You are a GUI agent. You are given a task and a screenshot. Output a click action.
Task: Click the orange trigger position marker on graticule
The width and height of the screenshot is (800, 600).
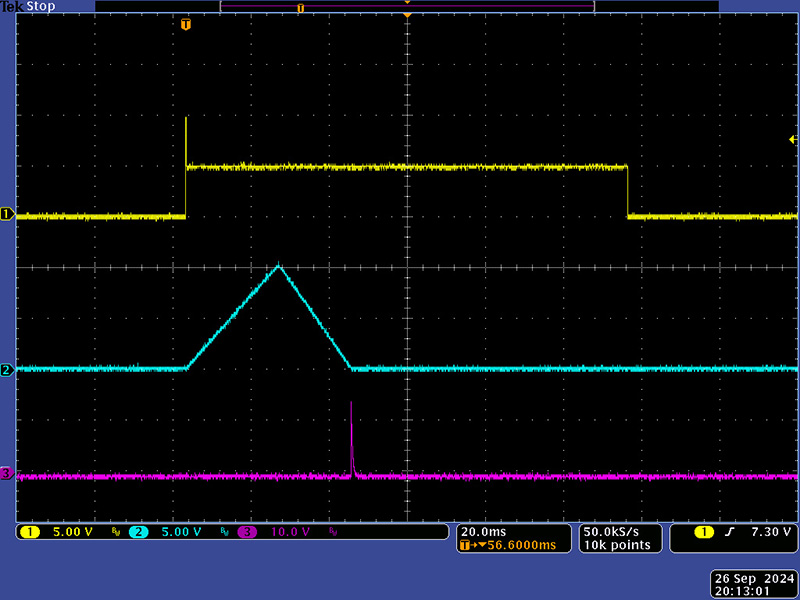click(x=186, y=24)
